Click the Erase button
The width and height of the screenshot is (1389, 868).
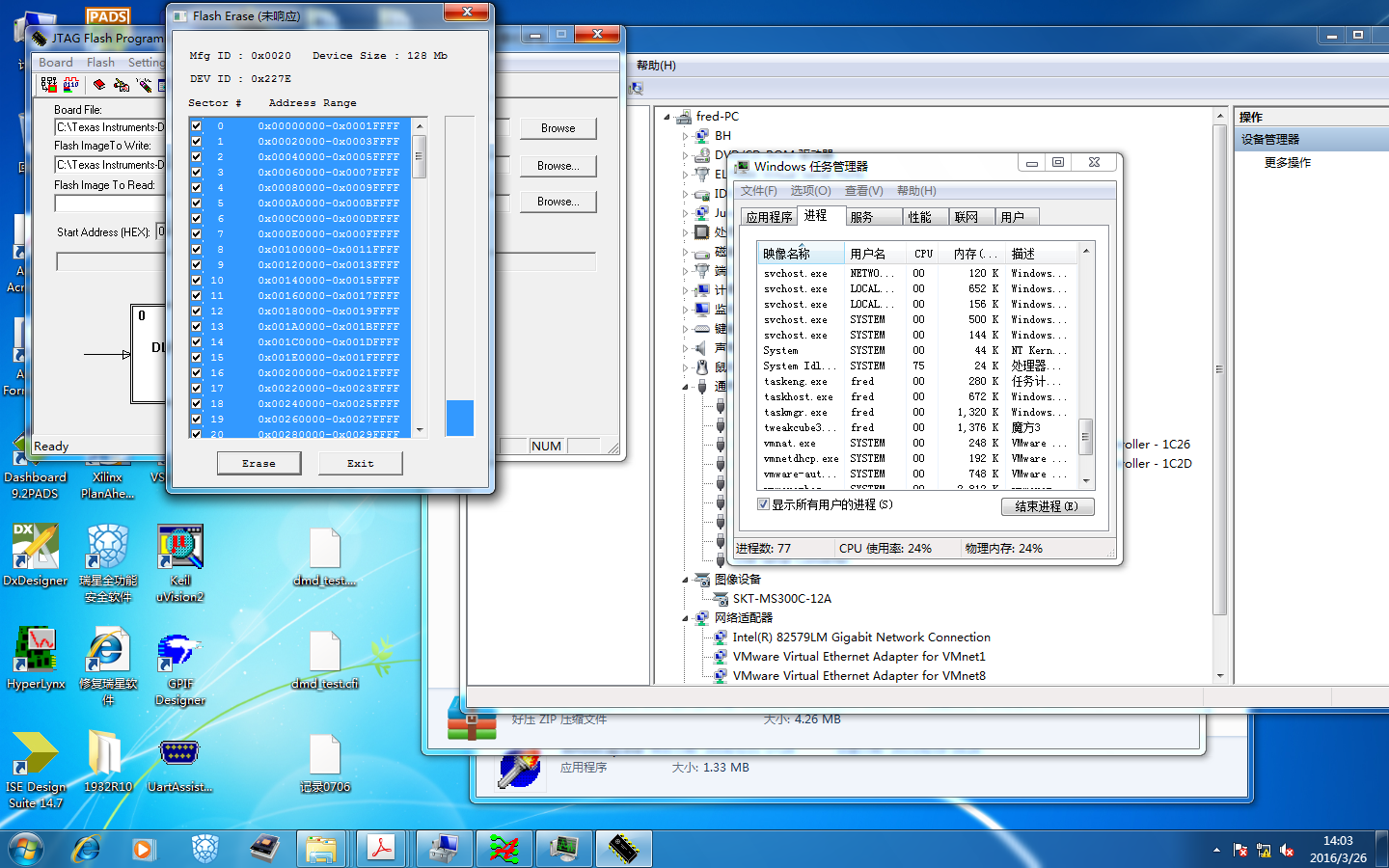click(x=259, y=463)
